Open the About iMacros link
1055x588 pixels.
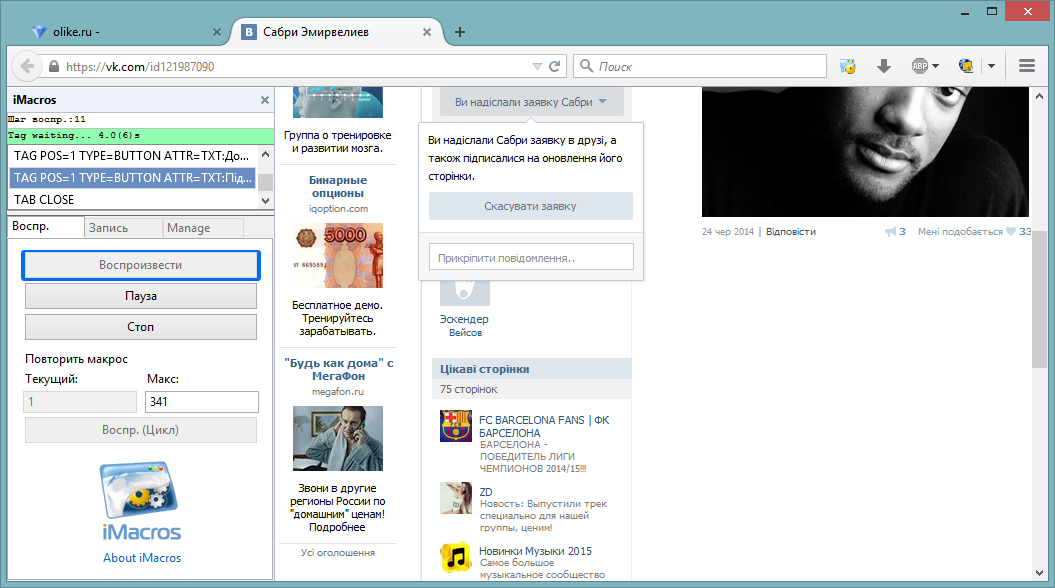point(142,558)
